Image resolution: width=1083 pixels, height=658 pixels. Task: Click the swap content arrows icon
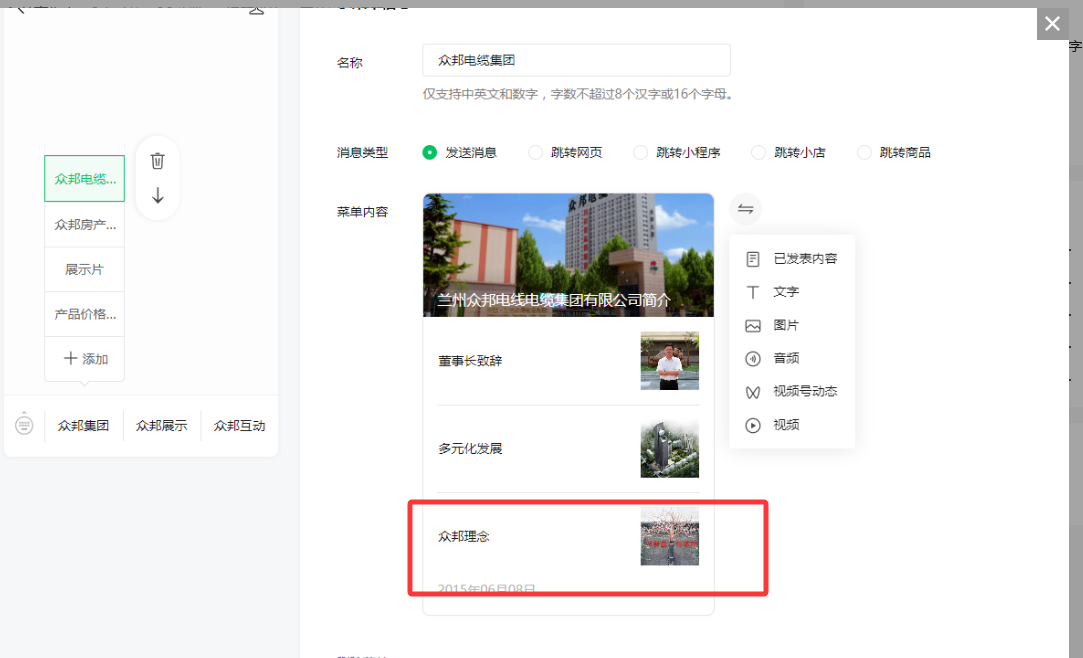[x=745, y=209]
